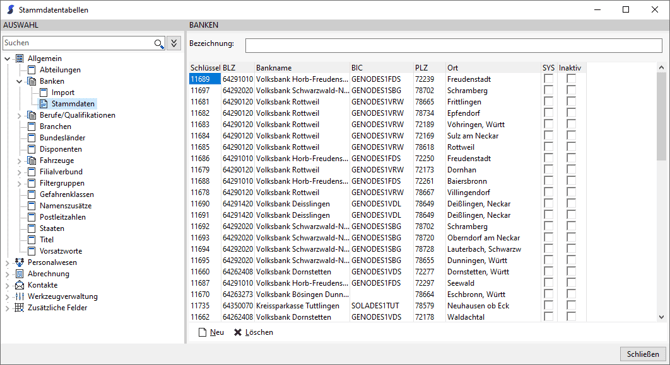Click the Werkzeugverwaltung icon

(x=19, y=296)
